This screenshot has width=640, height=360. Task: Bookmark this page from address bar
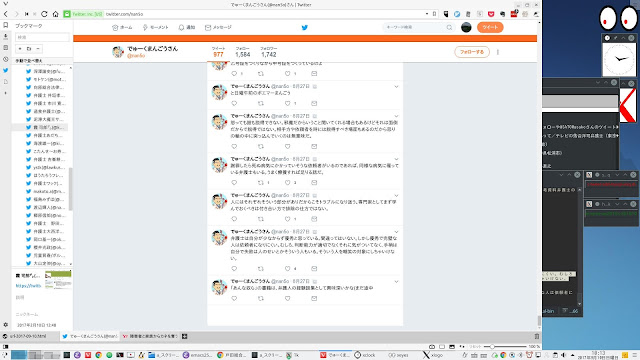434,14
